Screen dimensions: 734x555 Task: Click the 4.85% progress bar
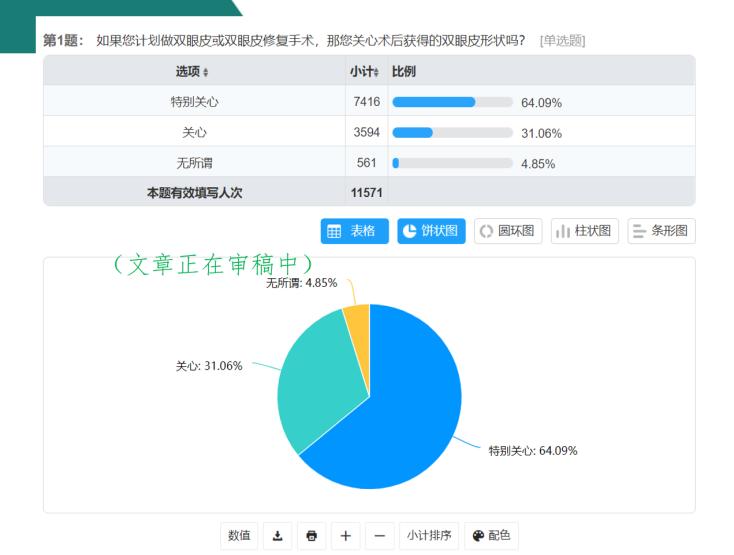[452, 163]
